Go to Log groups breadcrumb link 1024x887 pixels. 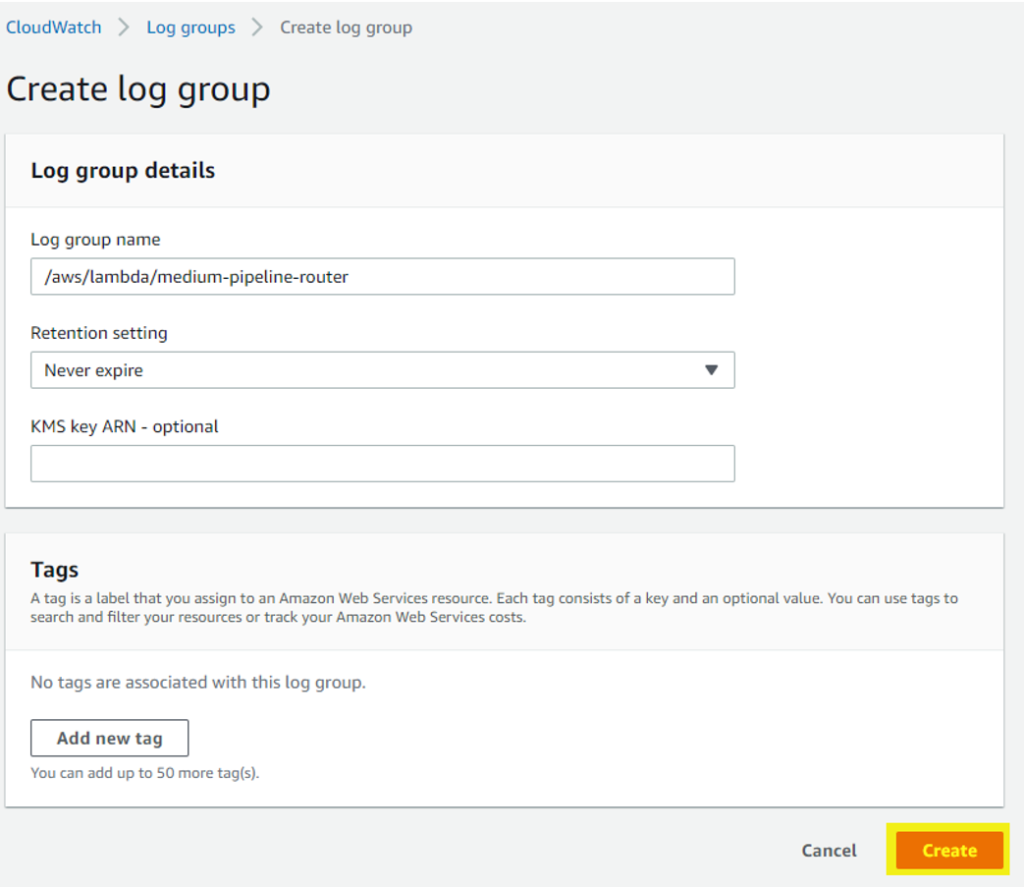(191, 27)
